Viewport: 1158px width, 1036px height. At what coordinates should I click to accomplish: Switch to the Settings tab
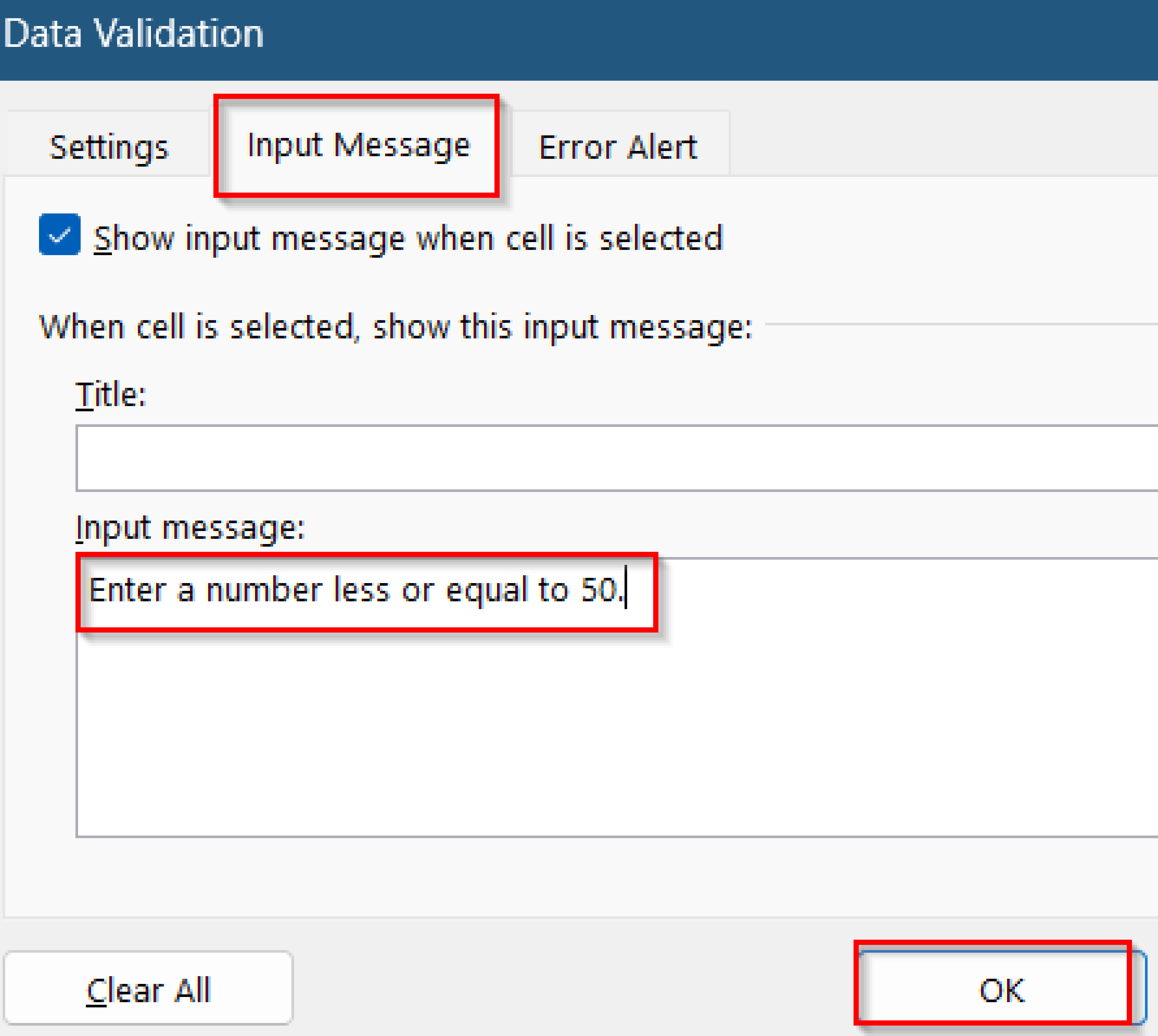click(109, 147)
